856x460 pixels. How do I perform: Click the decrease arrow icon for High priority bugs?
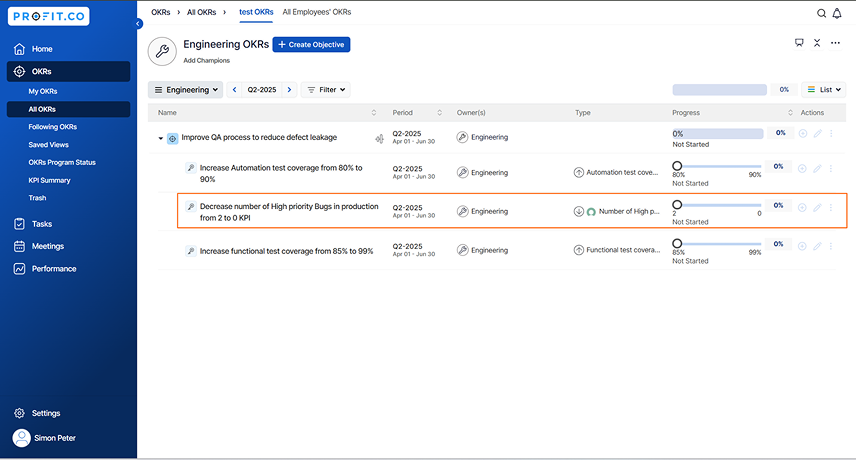click(x=579, y=211)
